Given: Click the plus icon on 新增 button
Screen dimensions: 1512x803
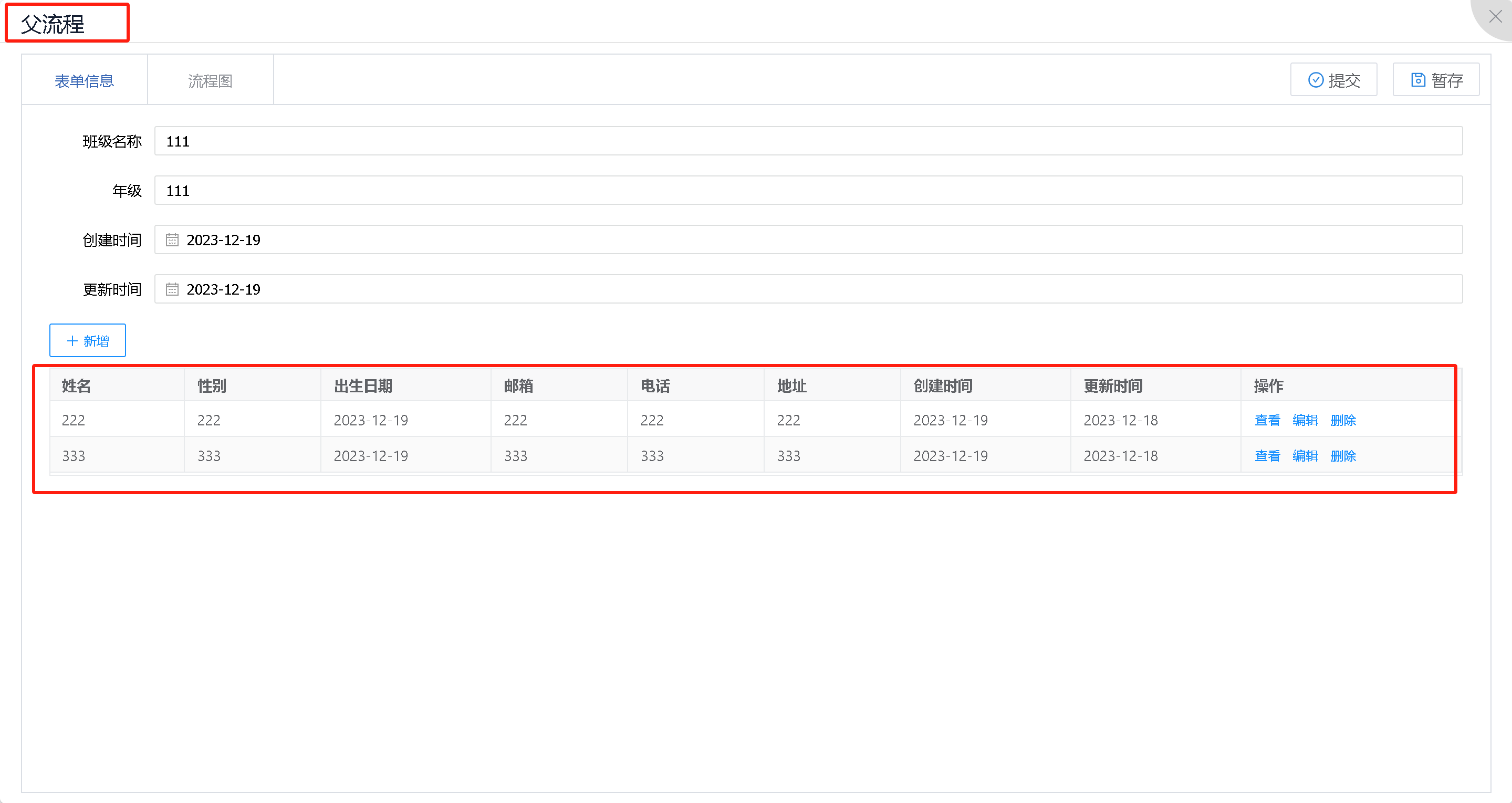Looking at the screenshot, I should point(72,341).
